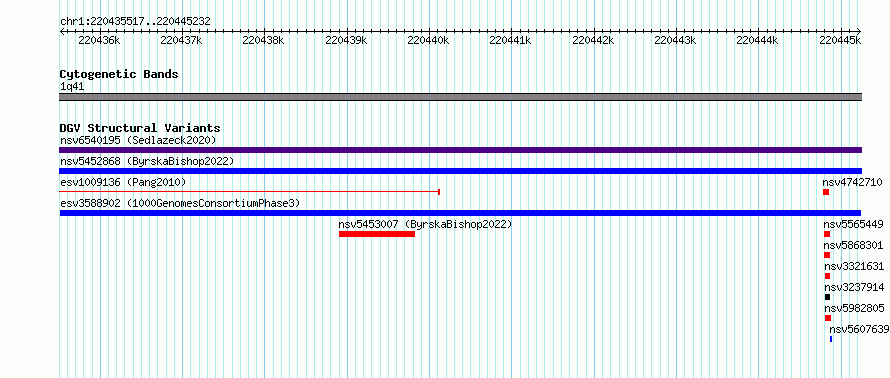Click the right arrowhead of the ruler
890x378 pixels.
(x=859, y=31)
